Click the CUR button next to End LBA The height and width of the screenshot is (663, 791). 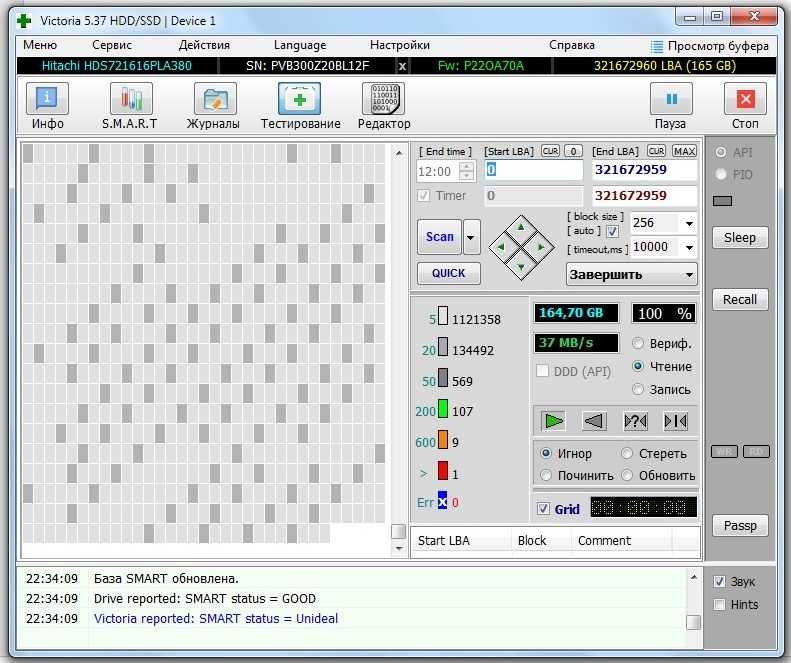tap(656, 151)
